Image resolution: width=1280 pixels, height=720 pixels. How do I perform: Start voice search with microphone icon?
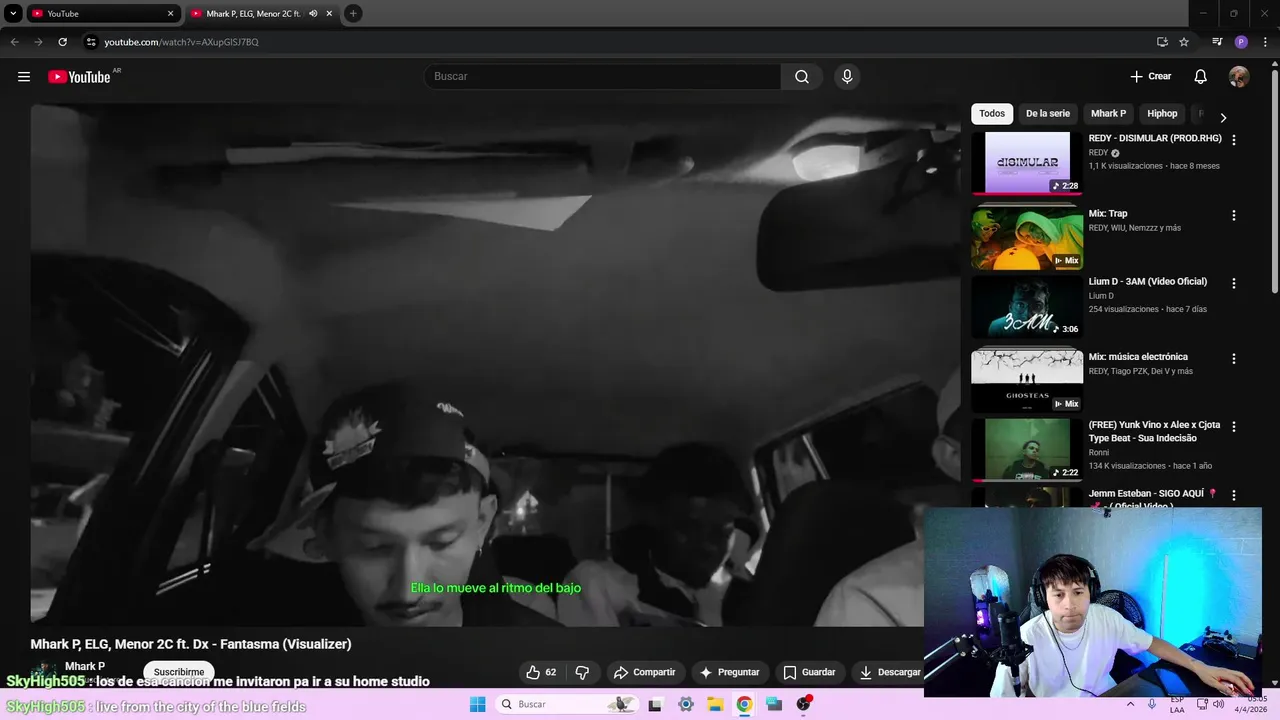pos(847,77)
